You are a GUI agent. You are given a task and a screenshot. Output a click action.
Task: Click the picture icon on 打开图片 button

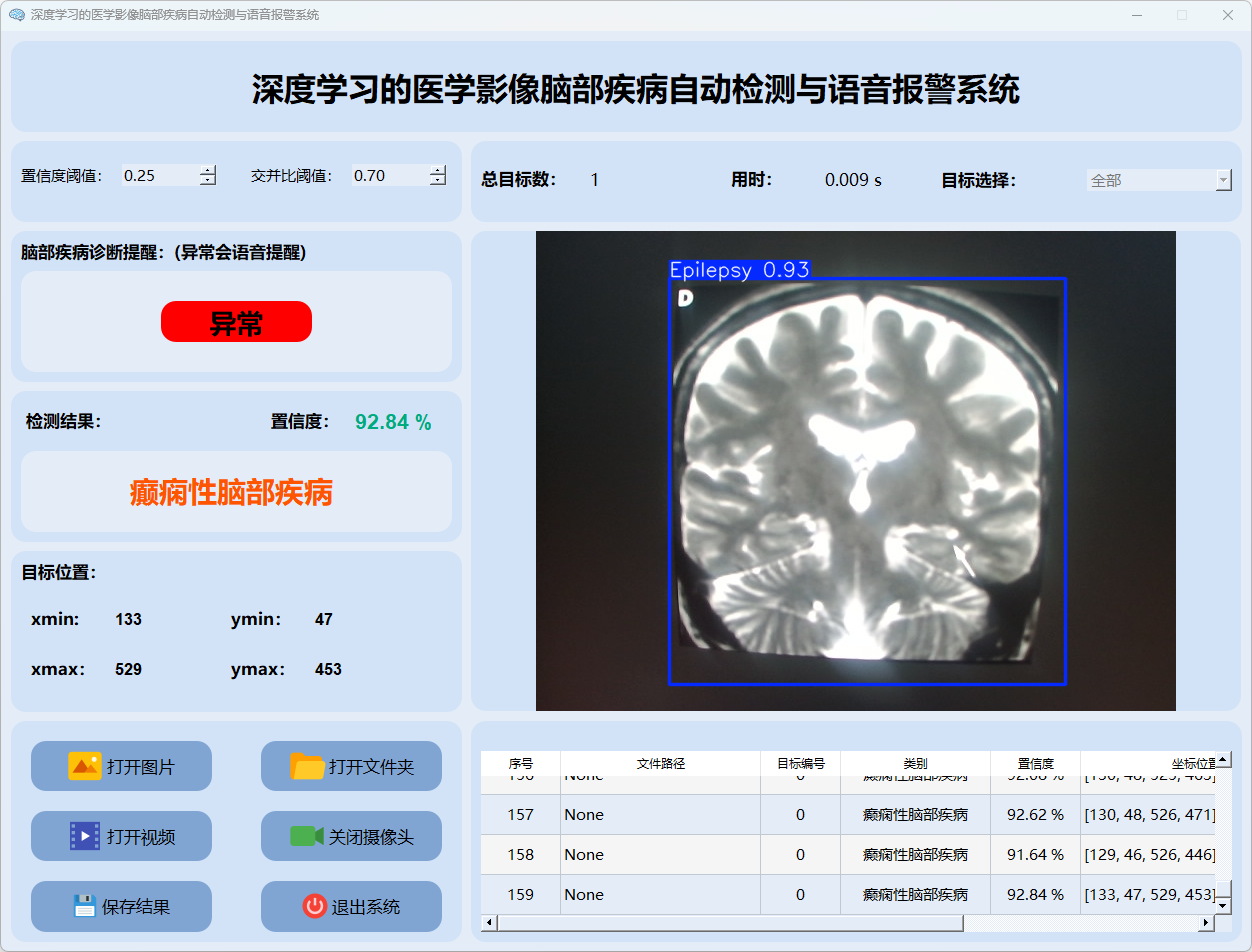pyautogui.click(x=85, y=766)
